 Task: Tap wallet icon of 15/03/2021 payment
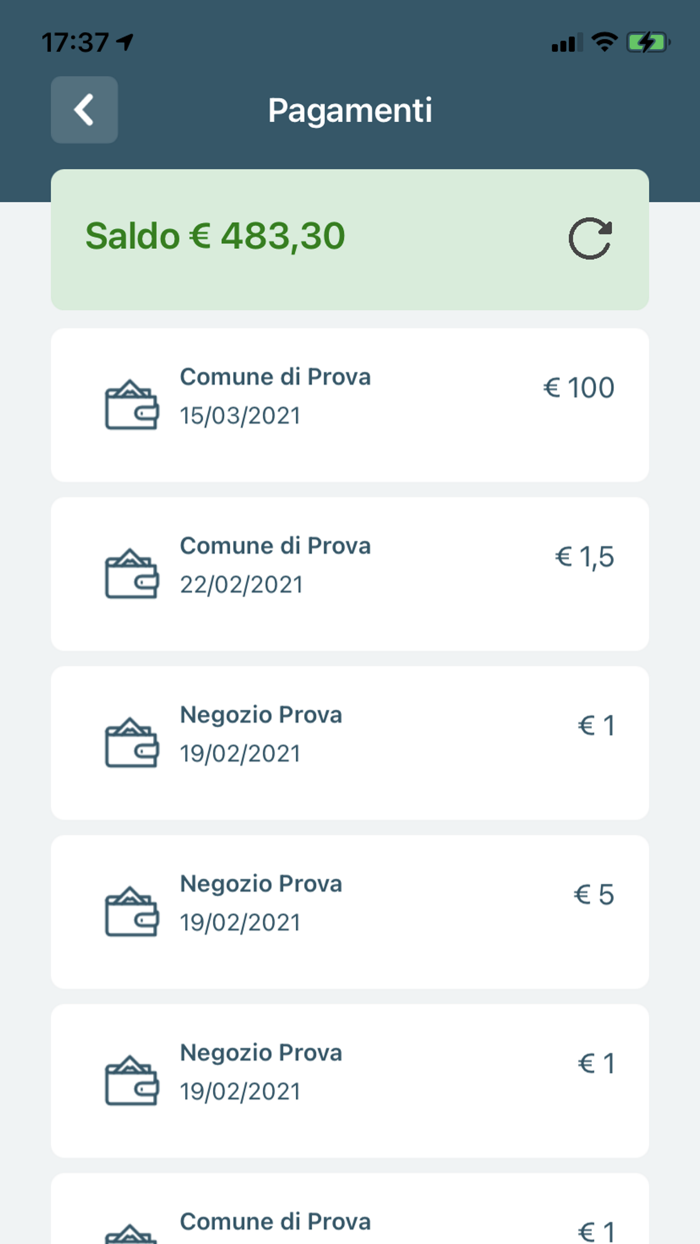coord(131,405)
